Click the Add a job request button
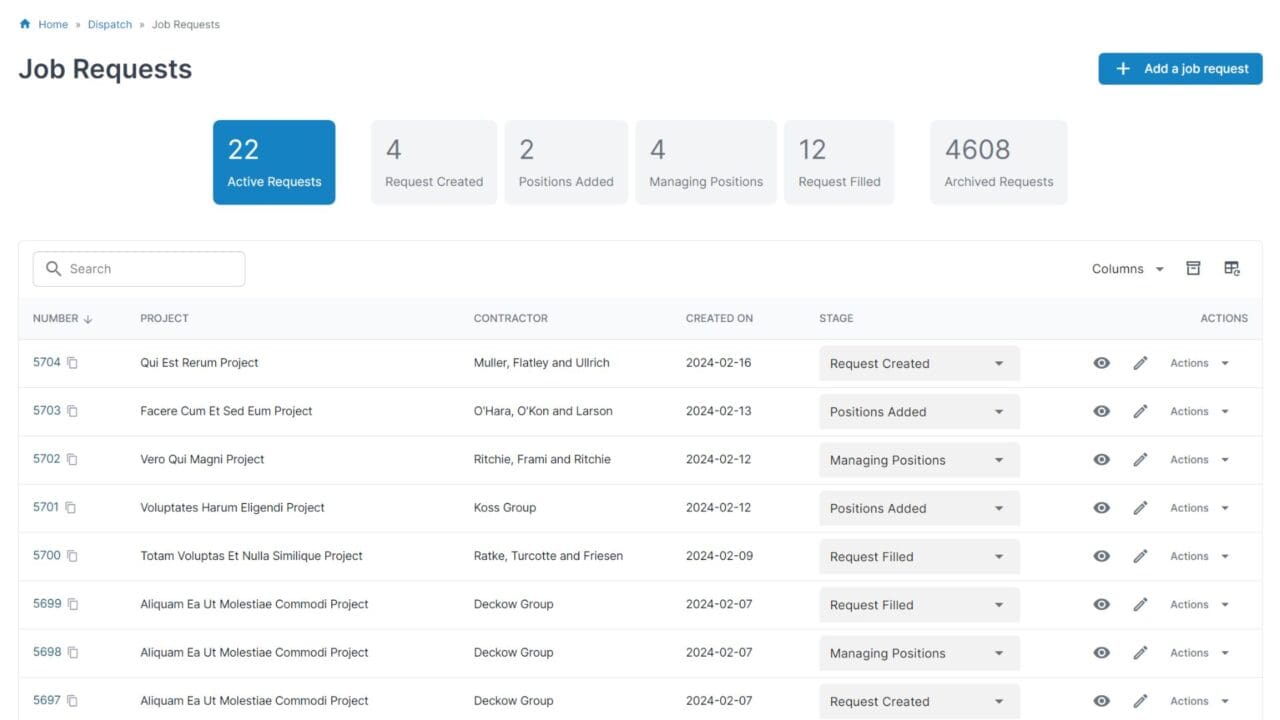This screenshot has height=720, width=1280. click(x=1180, y=68)
